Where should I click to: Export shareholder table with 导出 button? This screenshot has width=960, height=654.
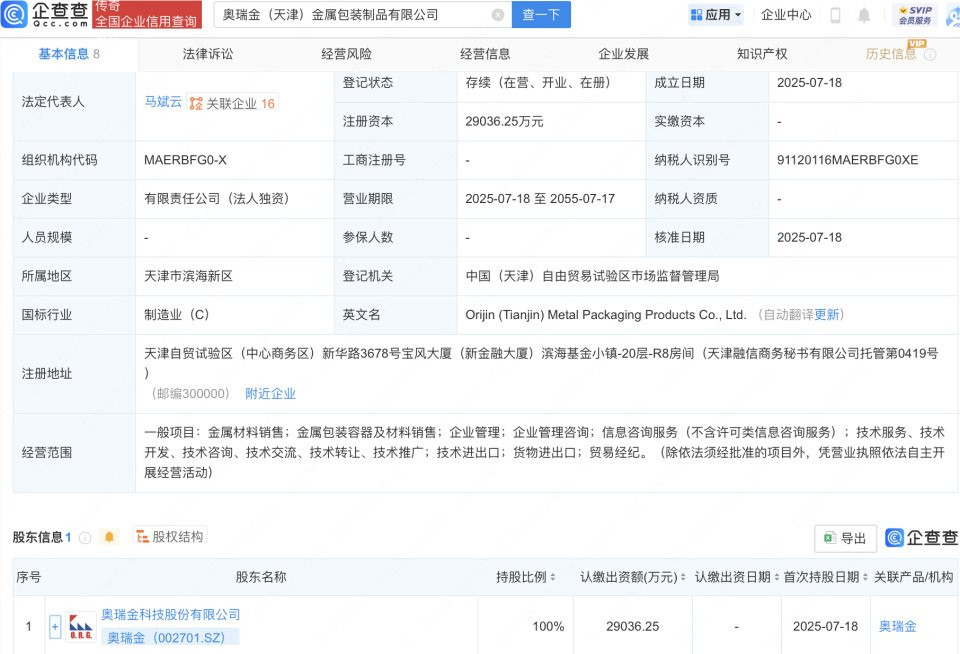(x=845, y=538)
